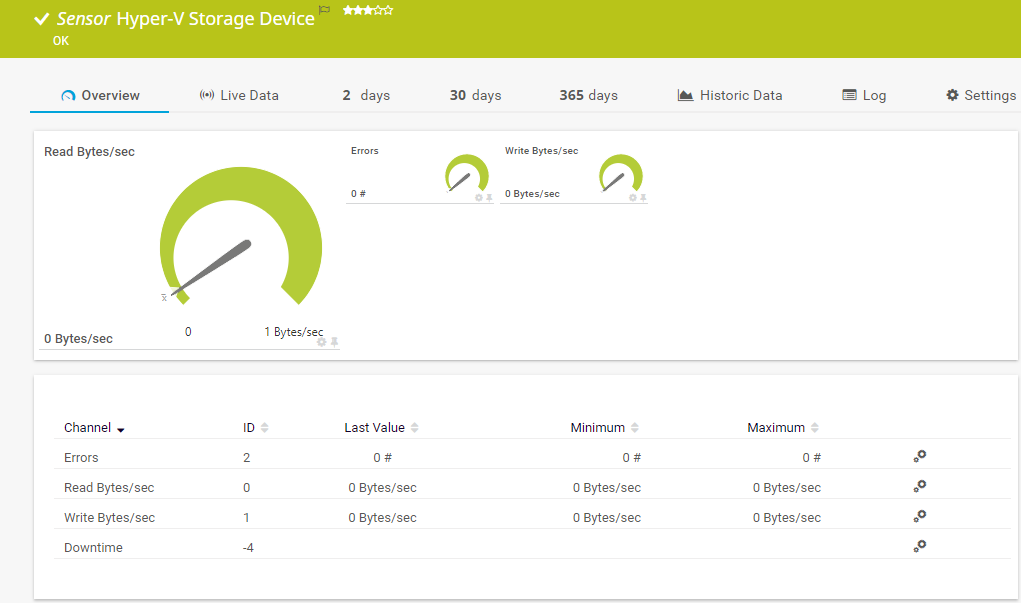
Task: Edit Write Bytes/sec channel settings in table
Action: pos(919,516)
